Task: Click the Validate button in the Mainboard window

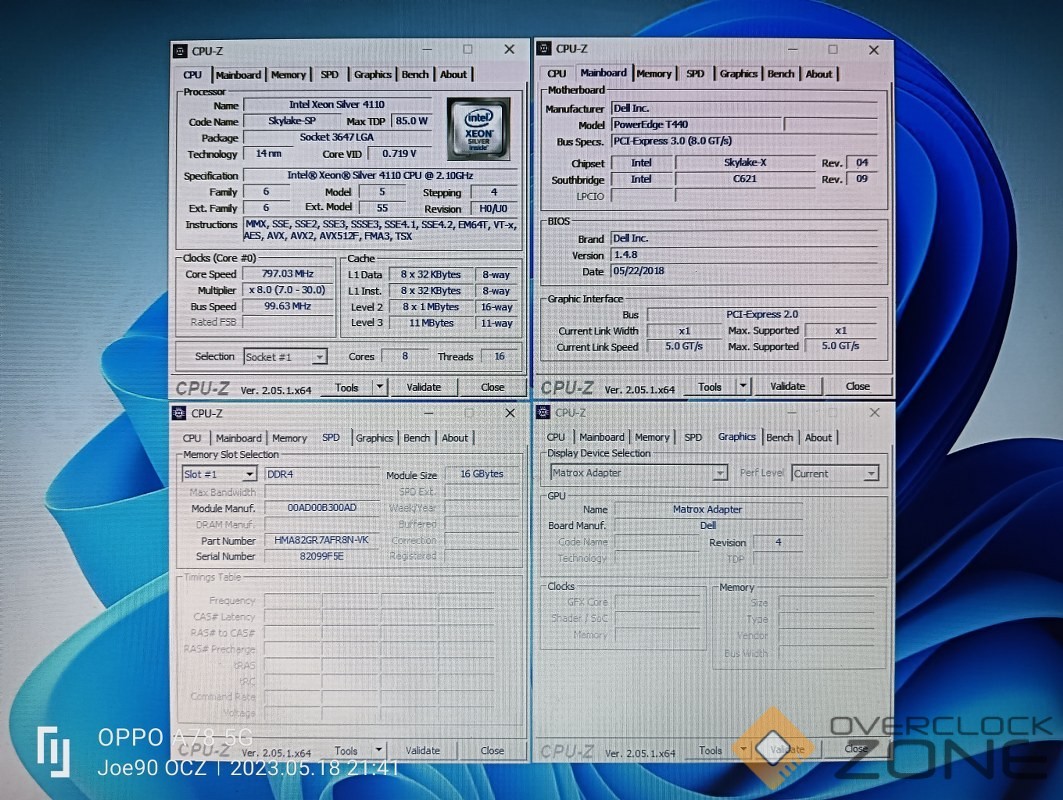Action: point(787,386)
